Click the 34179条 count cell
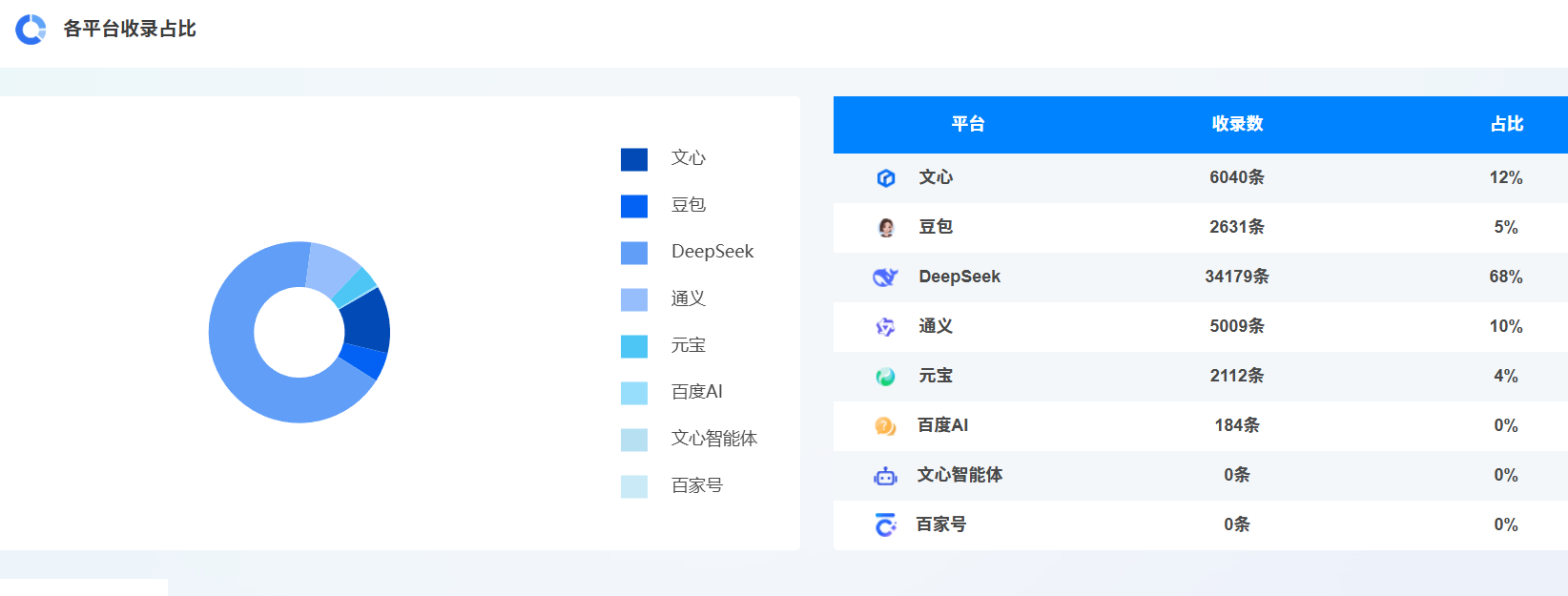1568x596 pixels. [x=1237, y=277]
